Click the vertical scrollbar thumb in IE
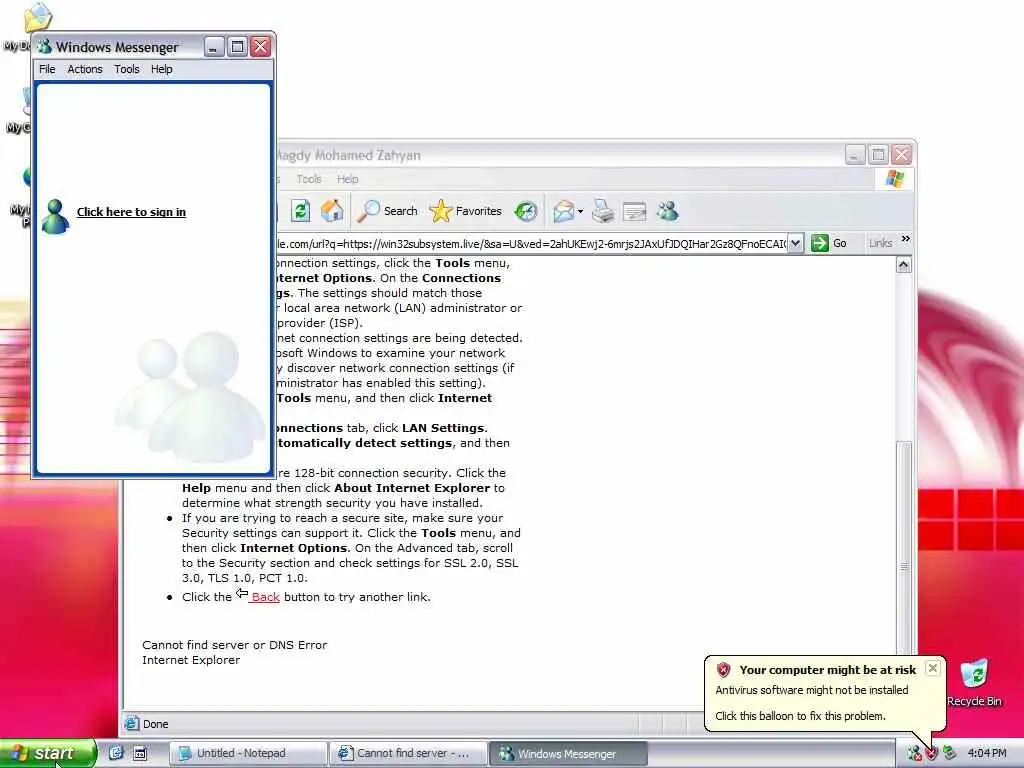 coord(904,549)
